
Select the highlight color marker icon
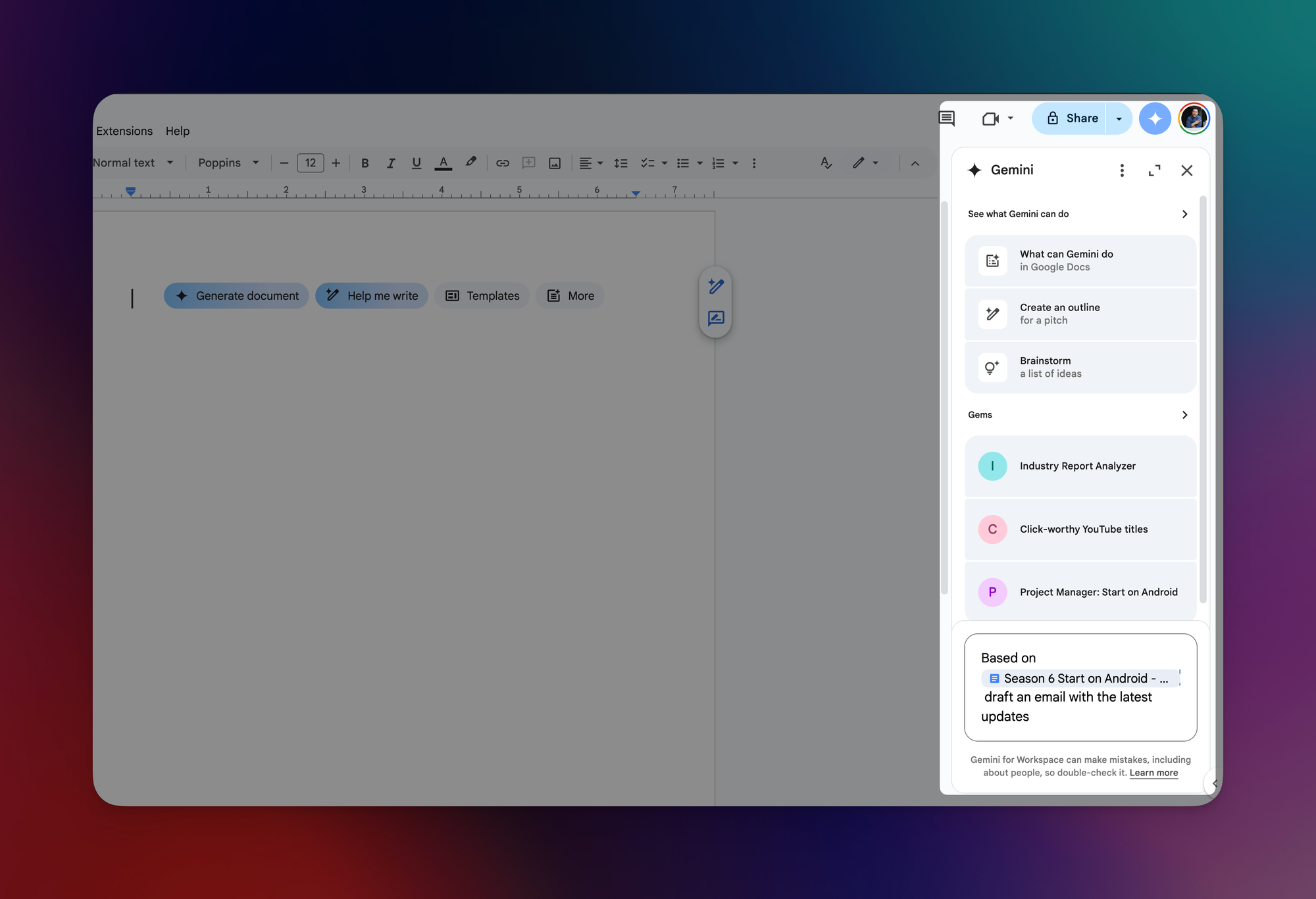[470, 162]
